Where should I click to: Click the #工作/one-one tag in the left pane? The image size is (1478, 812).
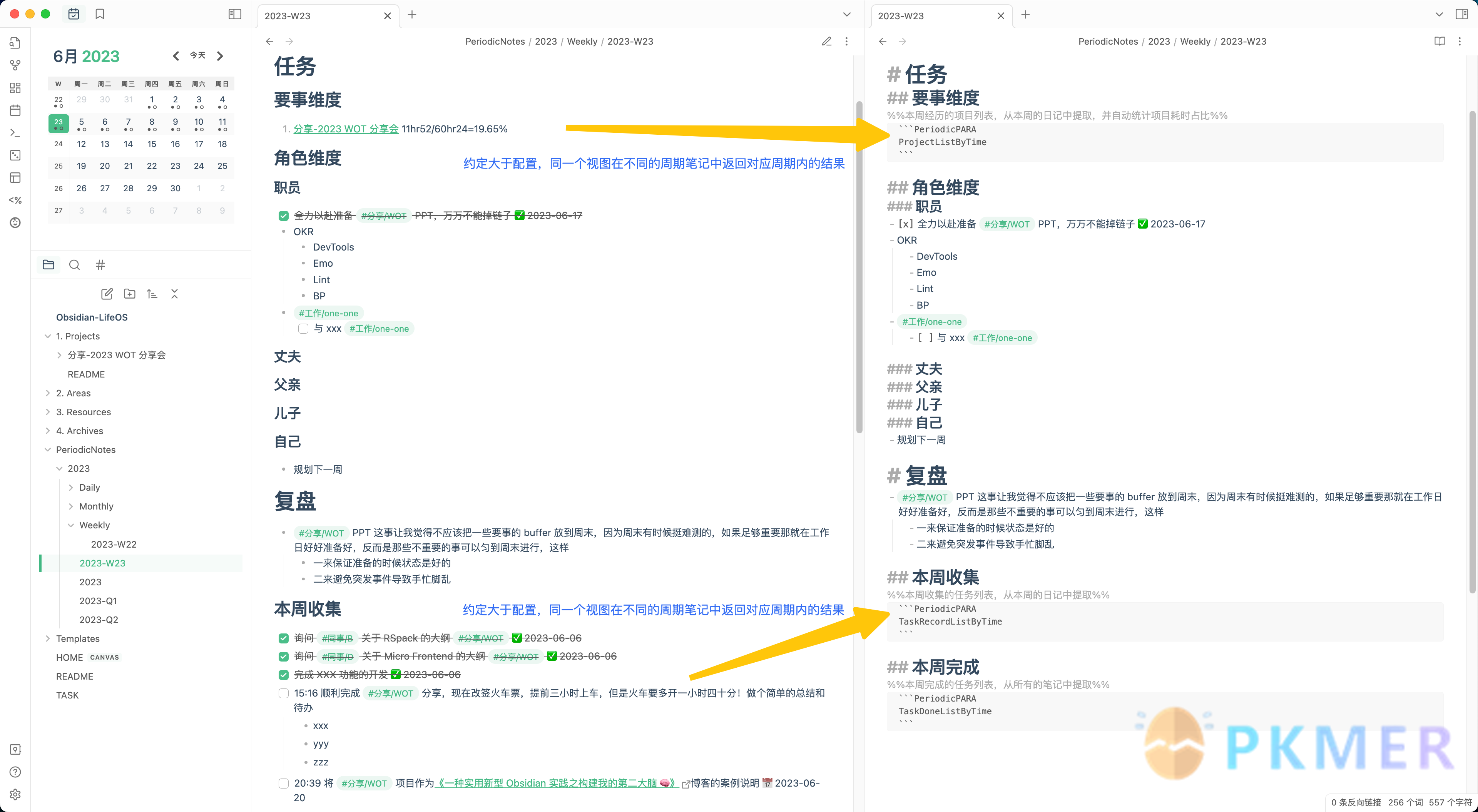tap(328, 313)
